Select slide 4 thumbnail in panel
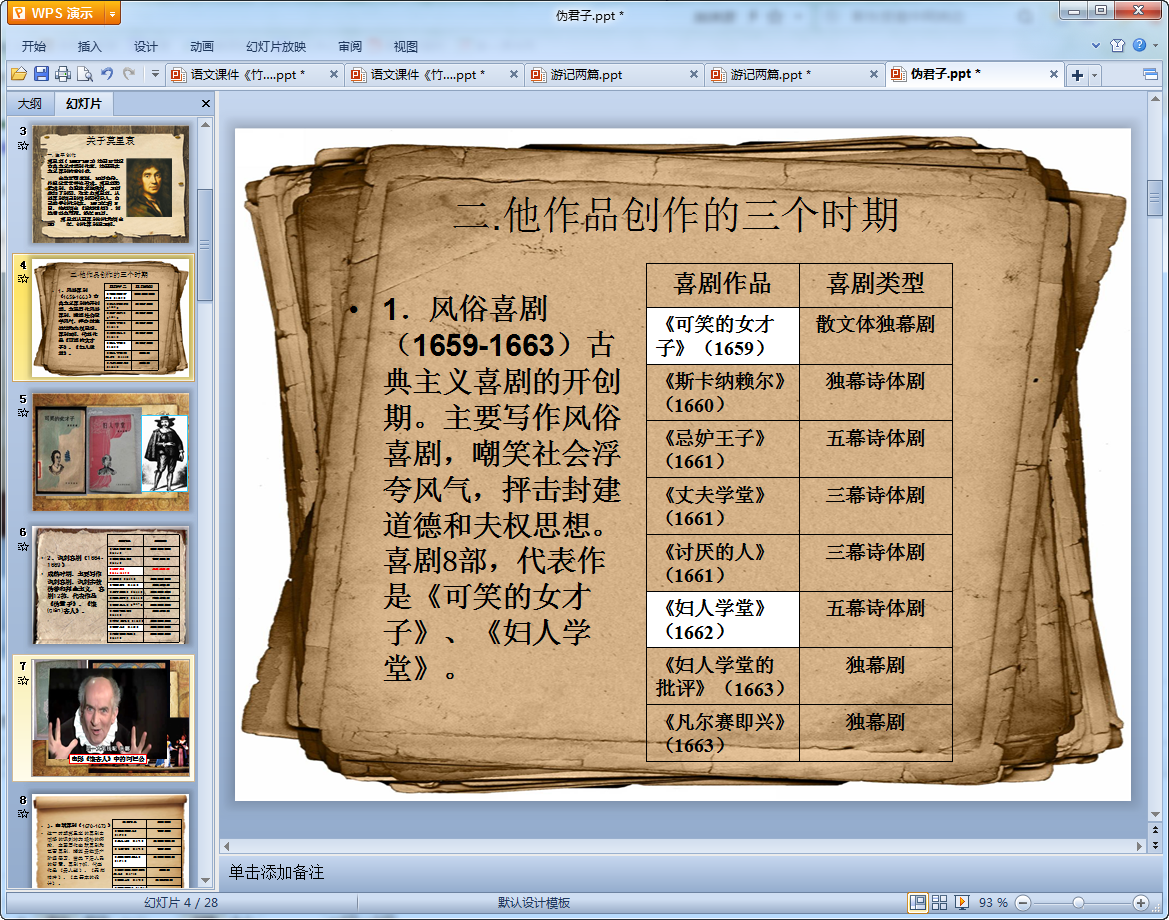Viewport: 1169px width, 920px height. pyautogui.click(x=110, y=318)
